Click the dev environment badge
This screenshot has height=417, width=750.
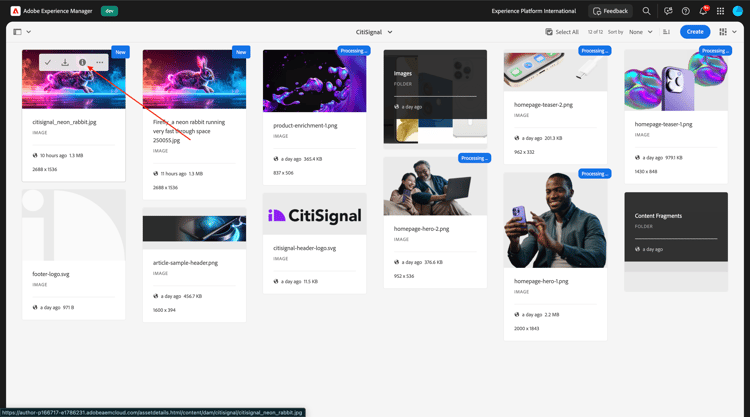coord(110,11)
